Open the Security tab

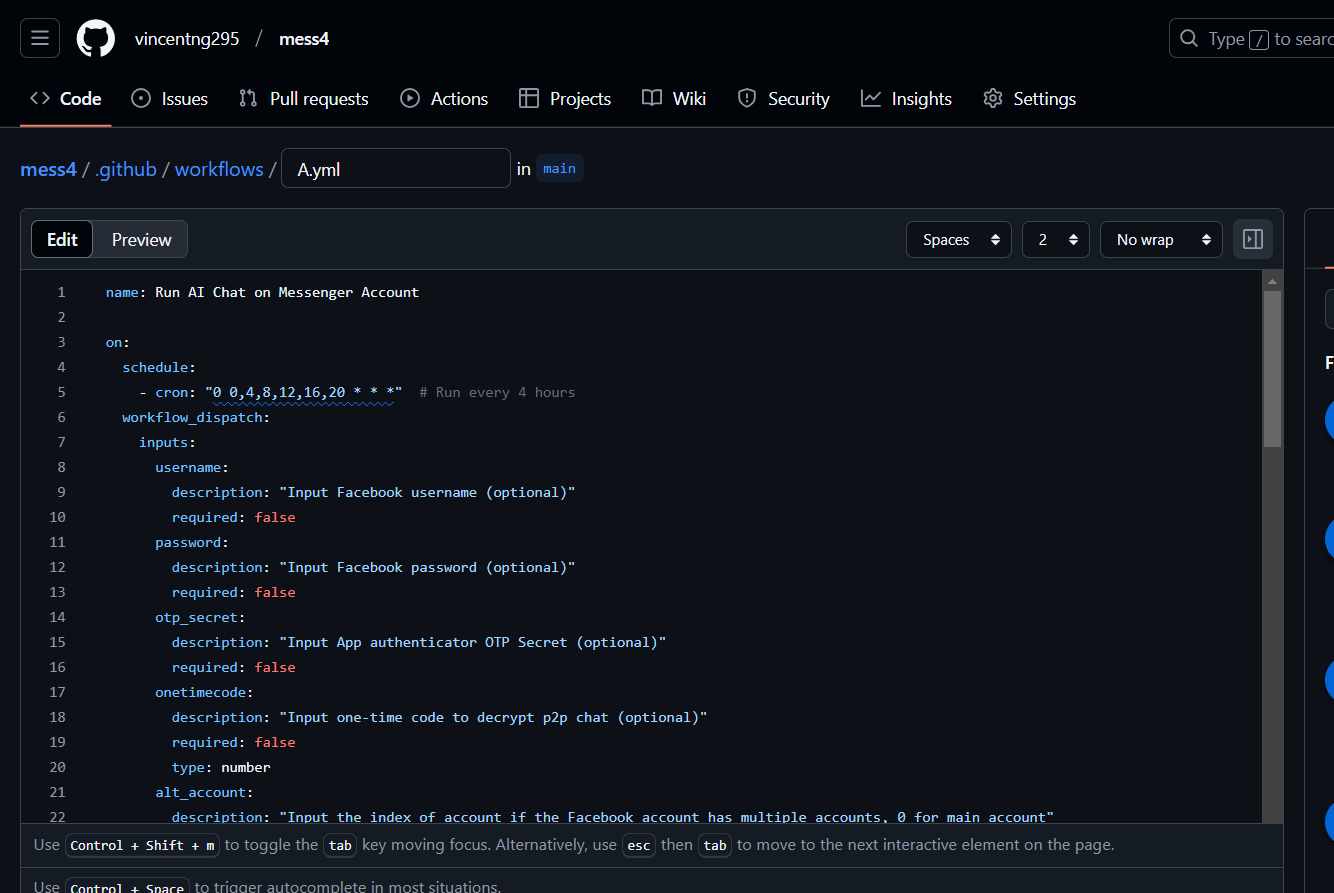click(783, 98)
